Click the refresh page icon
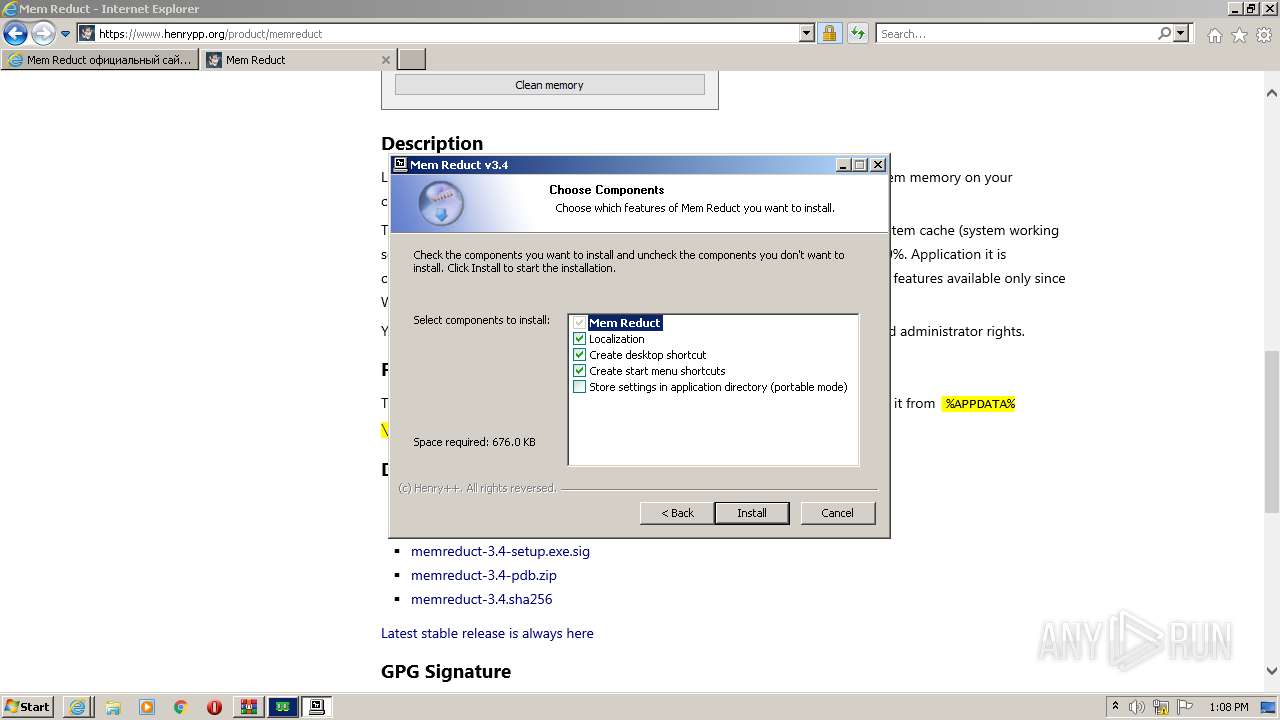 857,34
